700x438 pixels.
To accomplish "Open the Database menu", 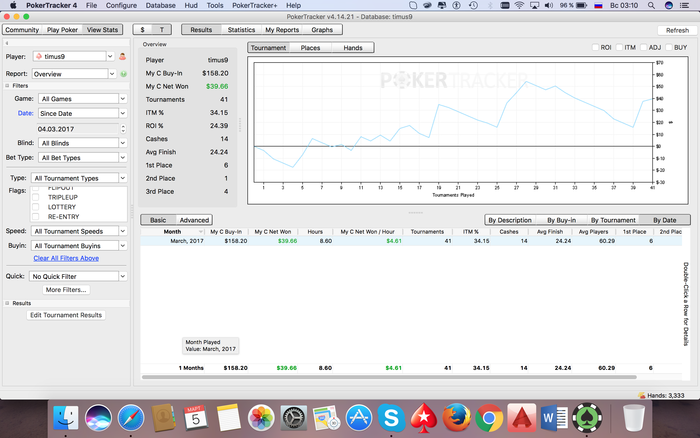I will [161, 5].
